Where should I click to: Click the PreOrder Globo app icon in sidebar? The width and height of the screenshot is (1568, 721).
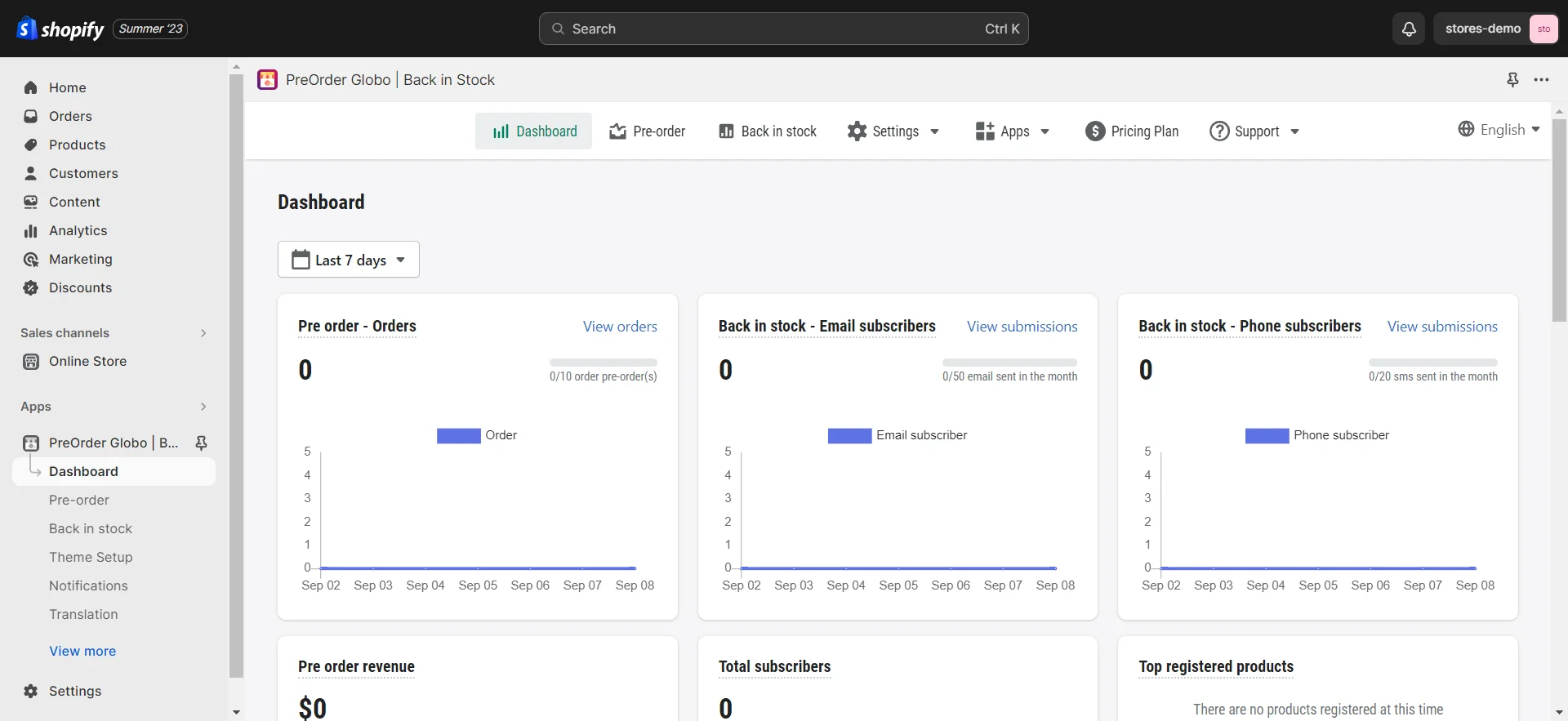point(31,443)
